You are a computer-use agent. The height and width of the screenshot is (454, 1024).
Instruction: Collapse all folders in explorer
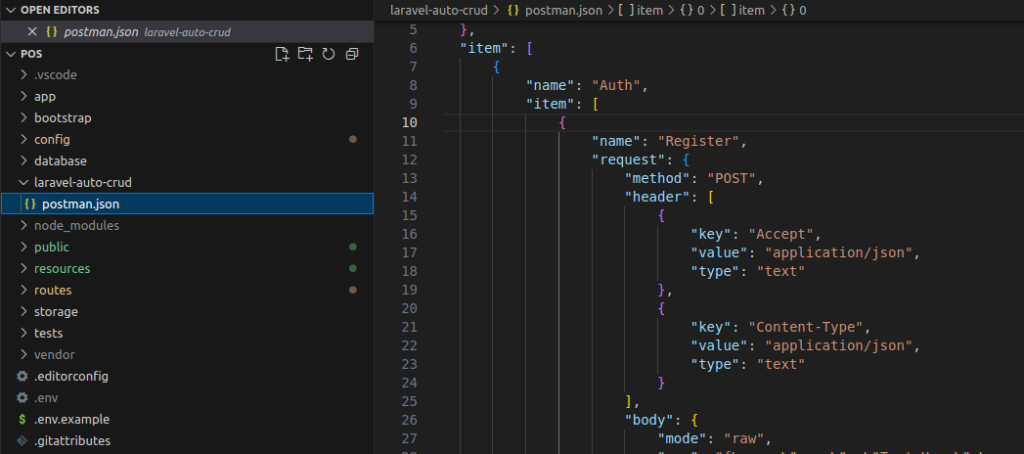pyautogui.click(x=351, y=54)
